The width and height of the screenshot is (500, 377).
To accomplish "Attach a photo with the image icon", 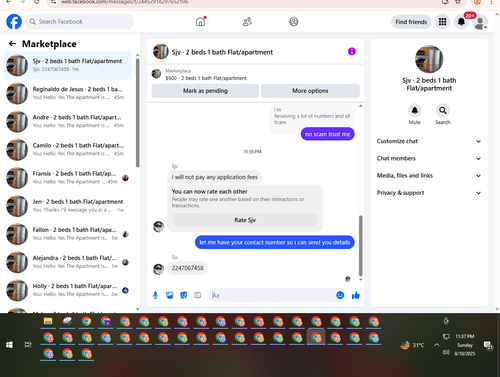I will click(170, 295).
